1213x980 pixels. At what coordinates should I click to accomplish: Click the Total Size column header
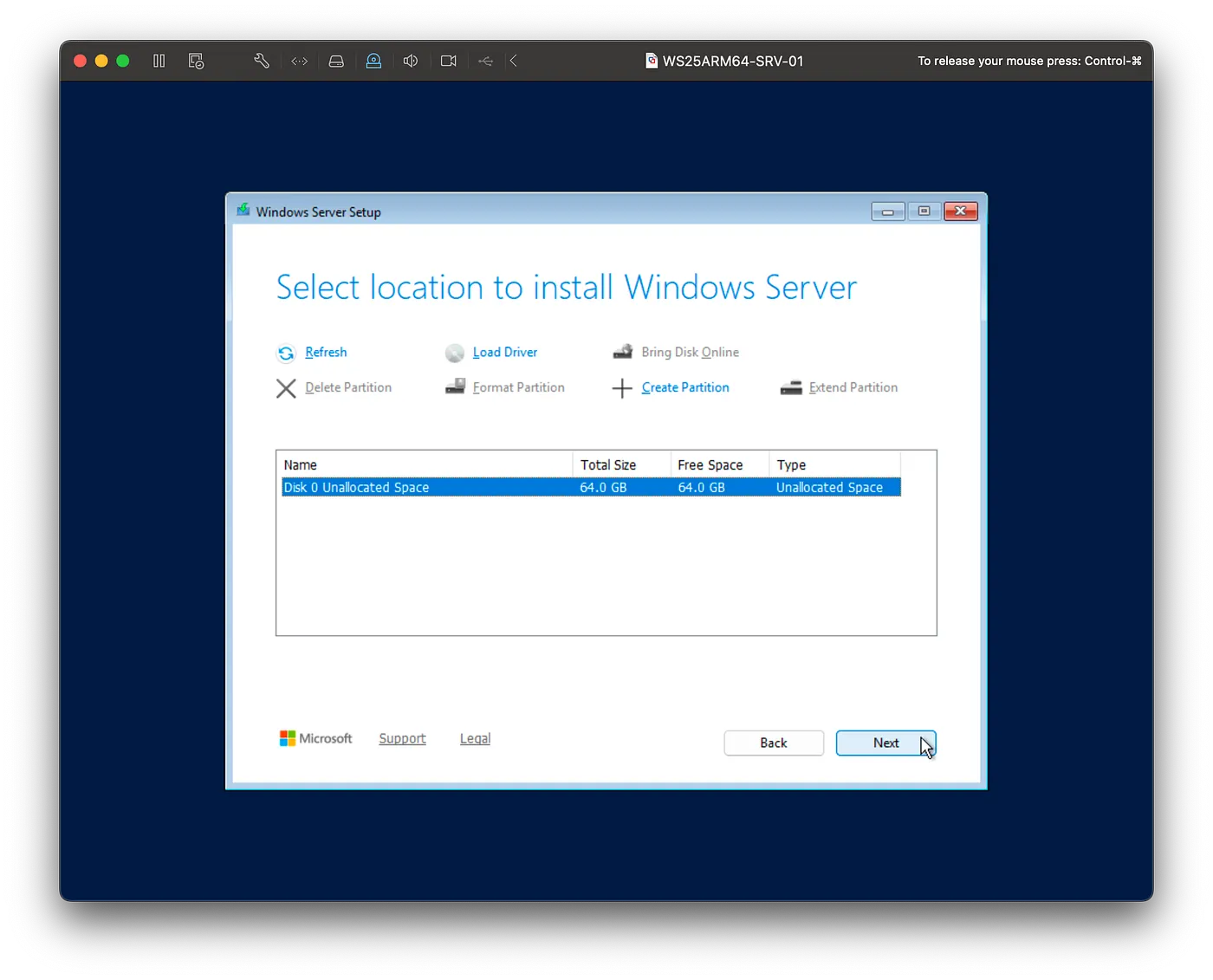[620, 465]
